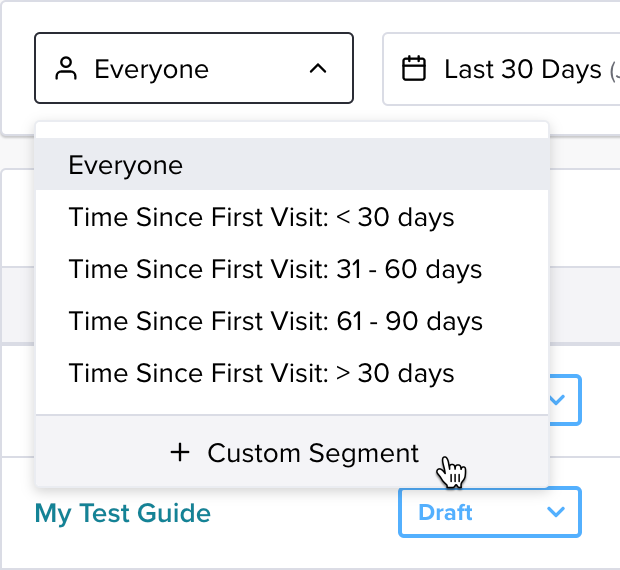Image resolution: width=620 pixels, height=570 pixels.
Task: Create a new Custom Segment
Action: click(292, 451)
